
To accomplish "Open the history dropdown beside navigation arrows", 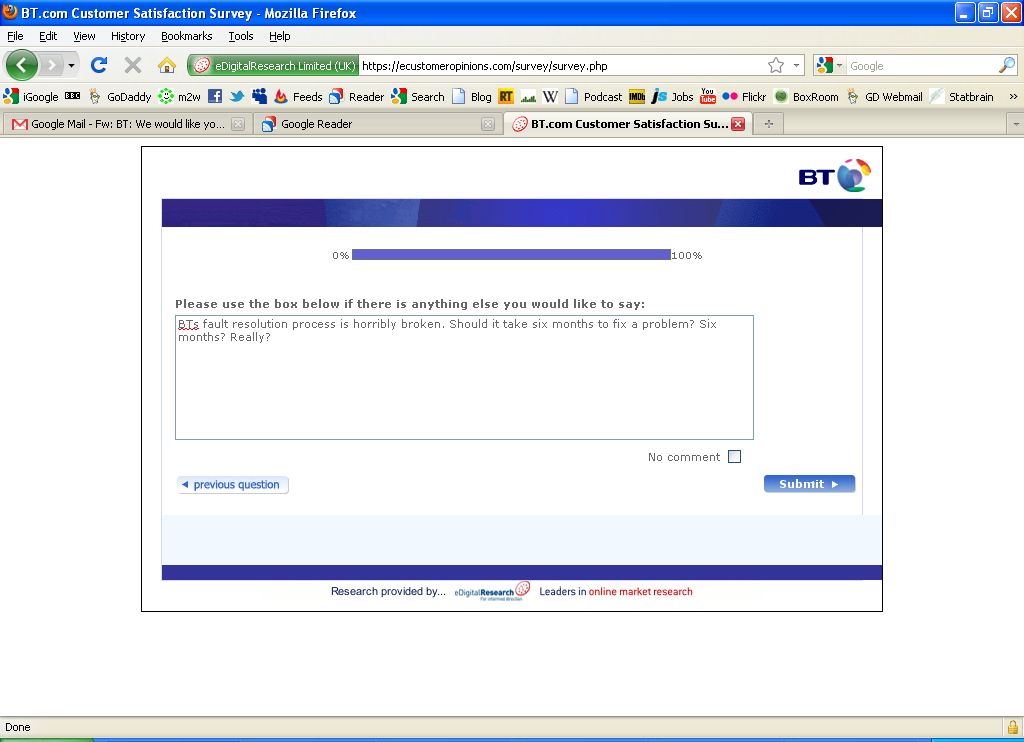I will (71, 66).
